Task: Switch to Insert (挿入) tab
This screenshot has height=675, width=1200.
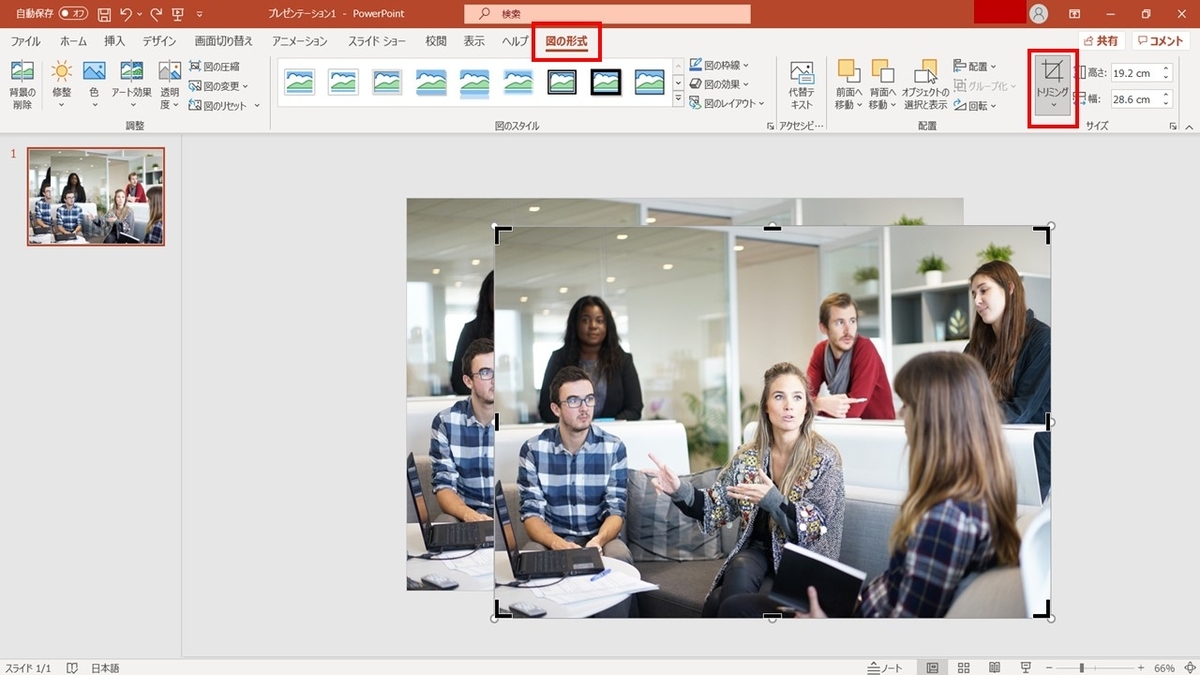Action: click(x=115, y=41)
